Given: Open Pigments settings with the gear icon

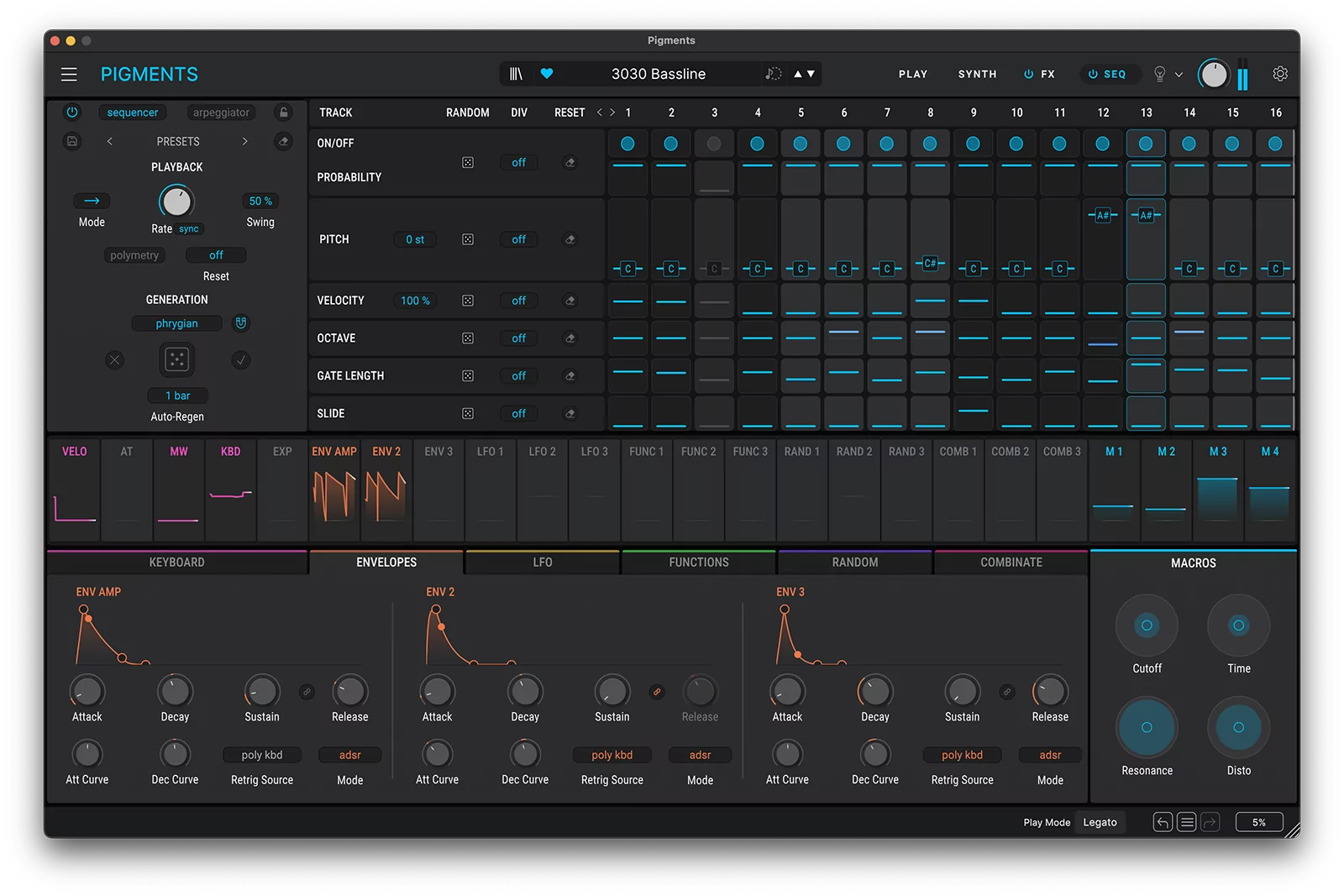Looking at the screenshot, I should click(1279, 74).
